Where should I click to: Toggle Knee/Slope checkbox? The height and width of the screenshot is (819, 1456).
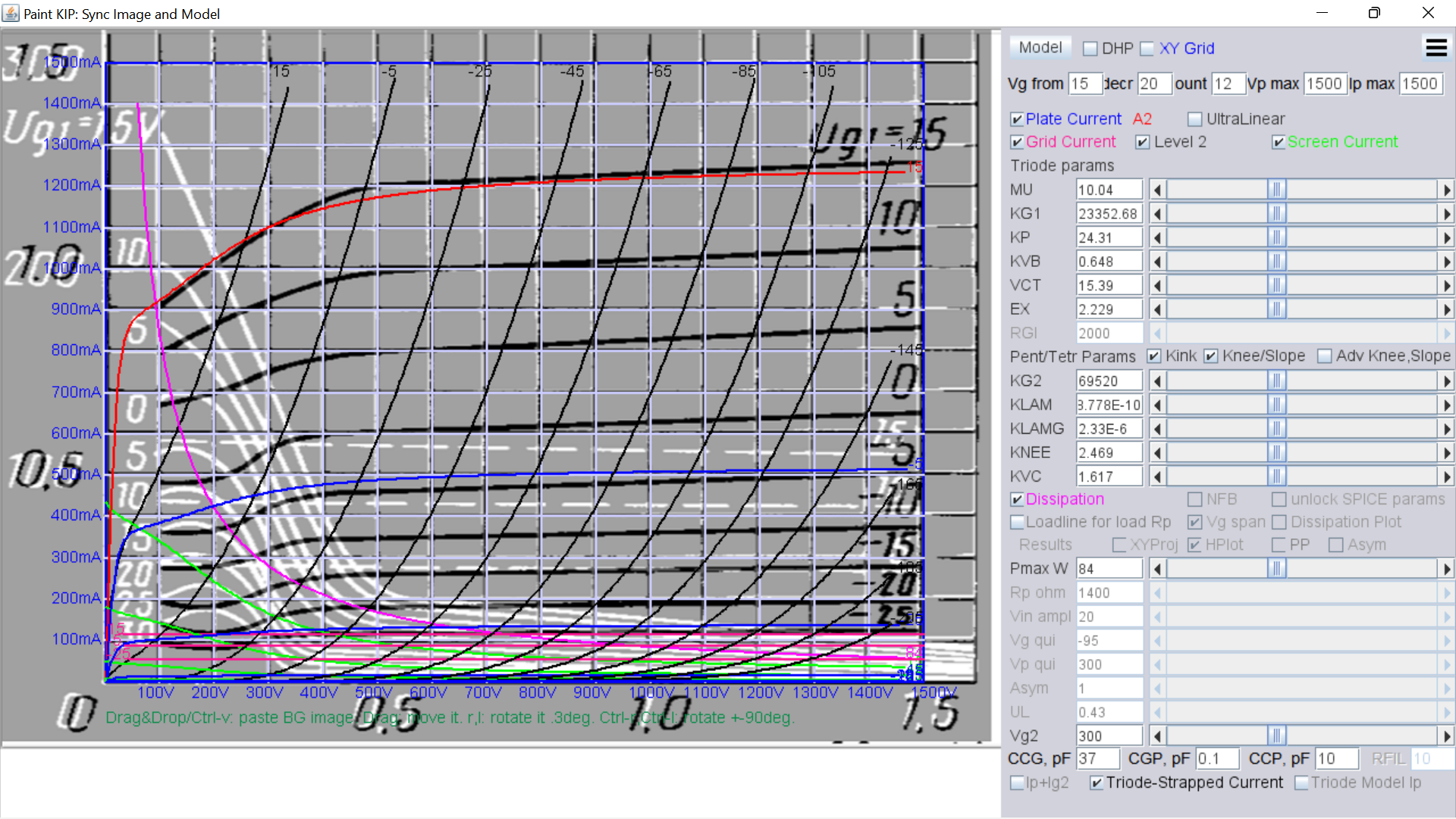pyautogui.click(x=1211, y=356)
